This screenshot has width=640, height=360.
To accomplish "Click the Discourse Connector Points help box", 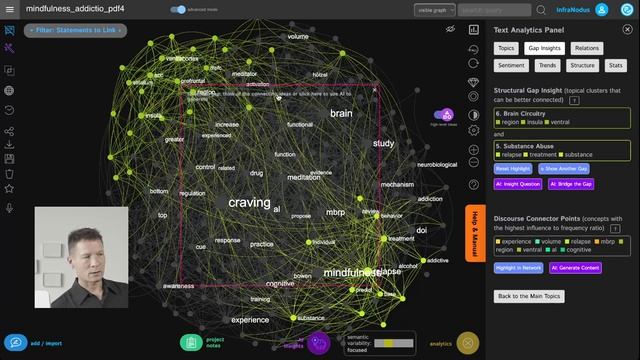I will (x=615, y=229).
